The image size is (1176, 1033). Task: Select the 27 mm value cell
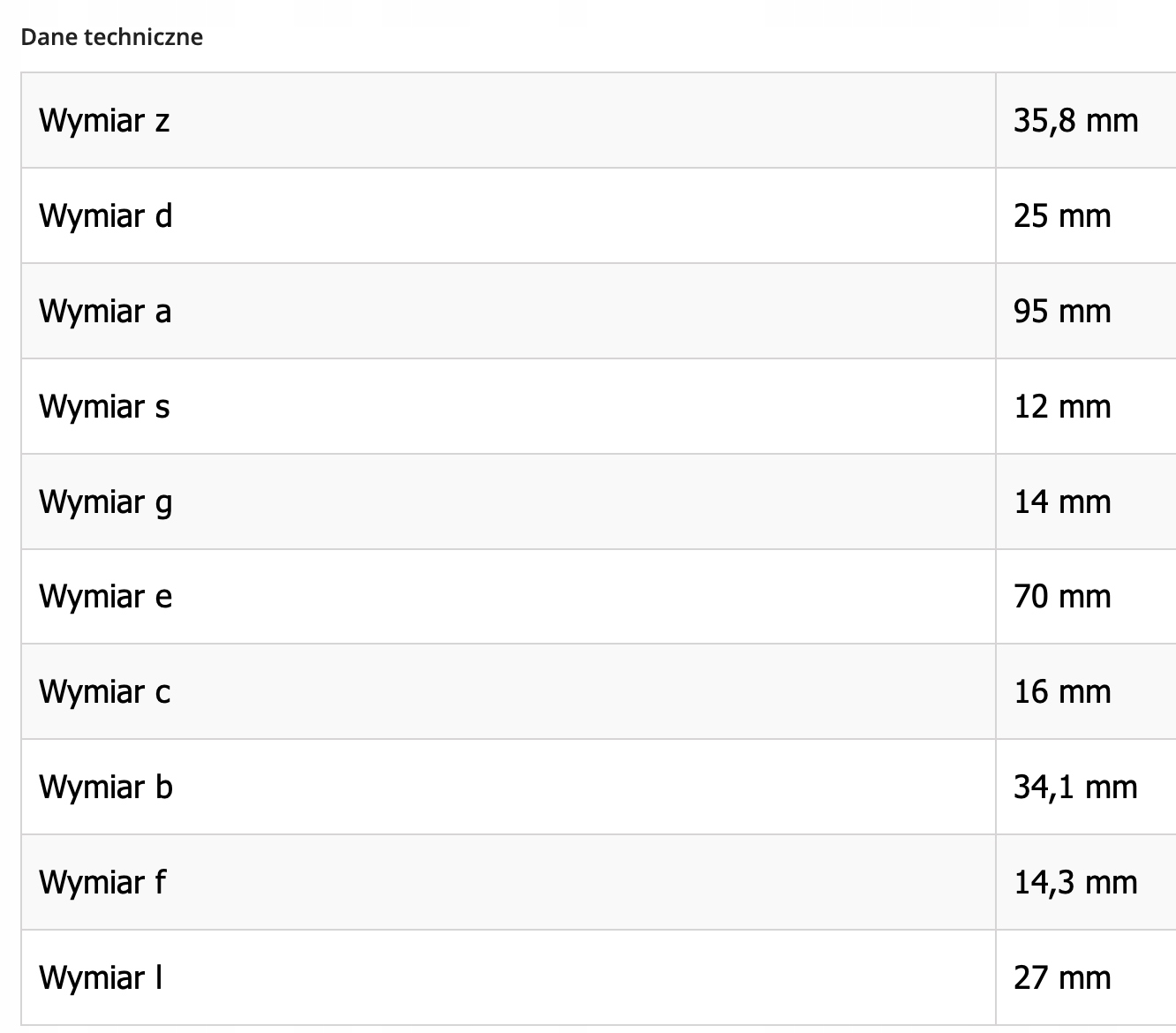(x=1062, y=978)
